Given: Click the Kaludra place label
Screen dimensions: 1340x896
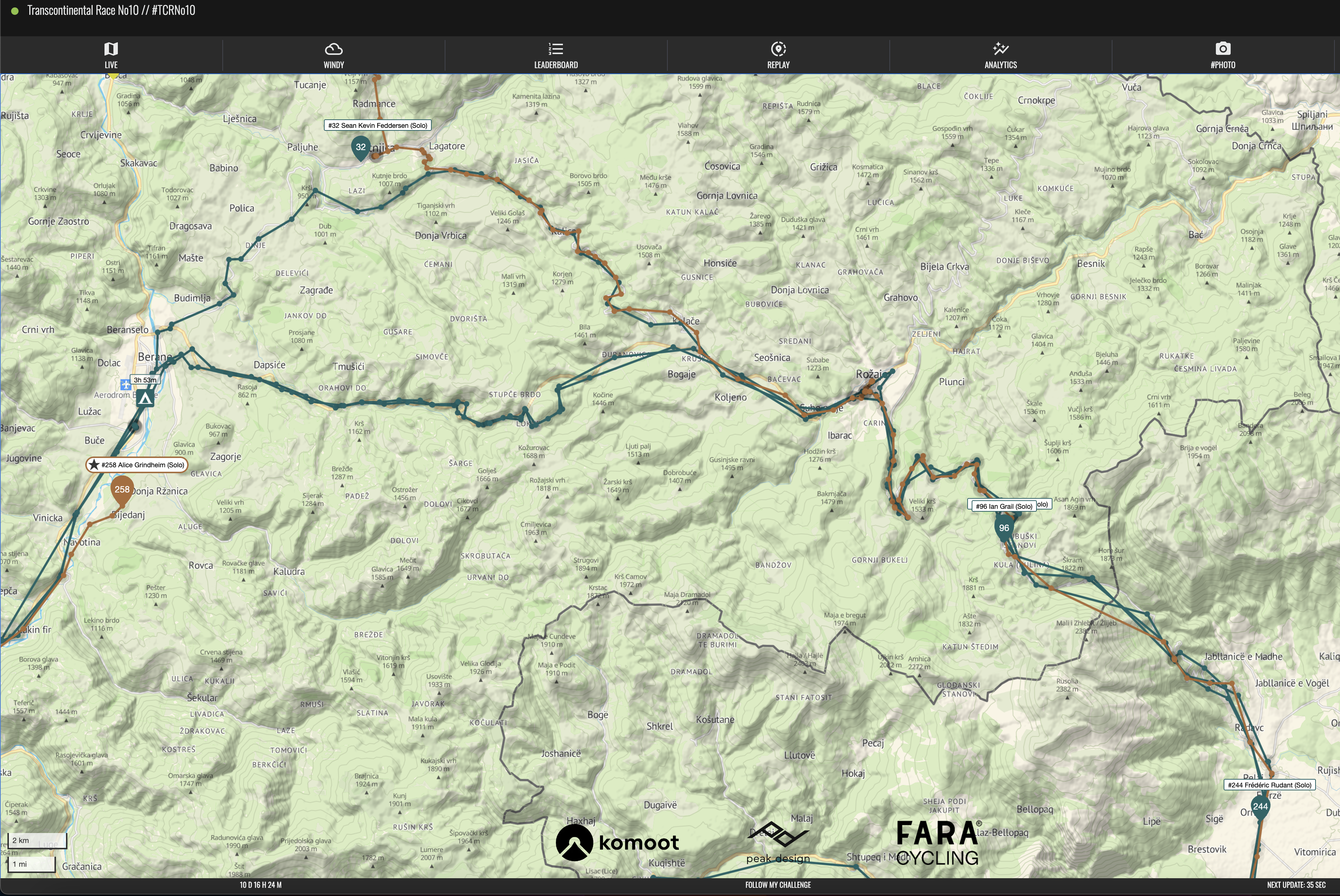Looking at the screenshot, I should pos(289,571).
